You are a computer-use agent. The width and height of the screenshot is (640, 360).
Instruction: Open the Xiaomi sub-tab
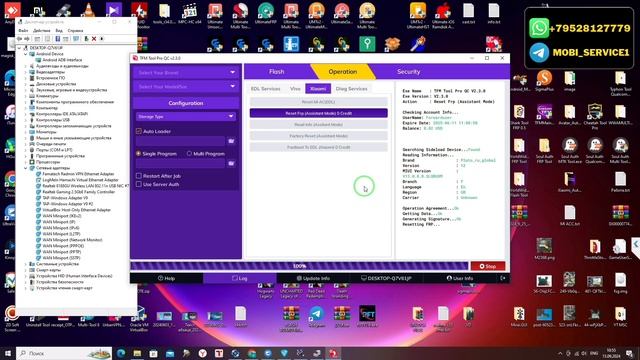(318, 89)
